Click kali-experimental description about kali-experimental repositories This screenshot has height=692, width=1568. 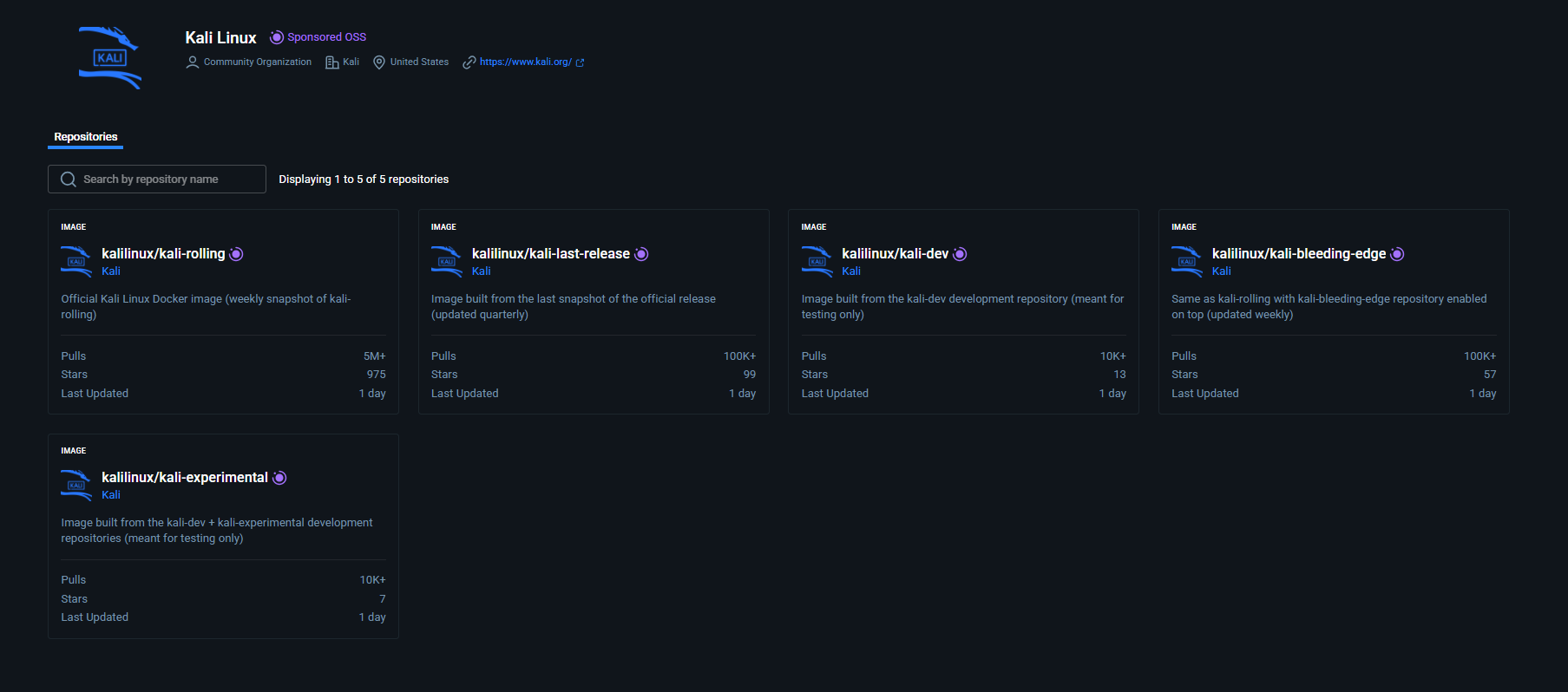pos(217,531)
